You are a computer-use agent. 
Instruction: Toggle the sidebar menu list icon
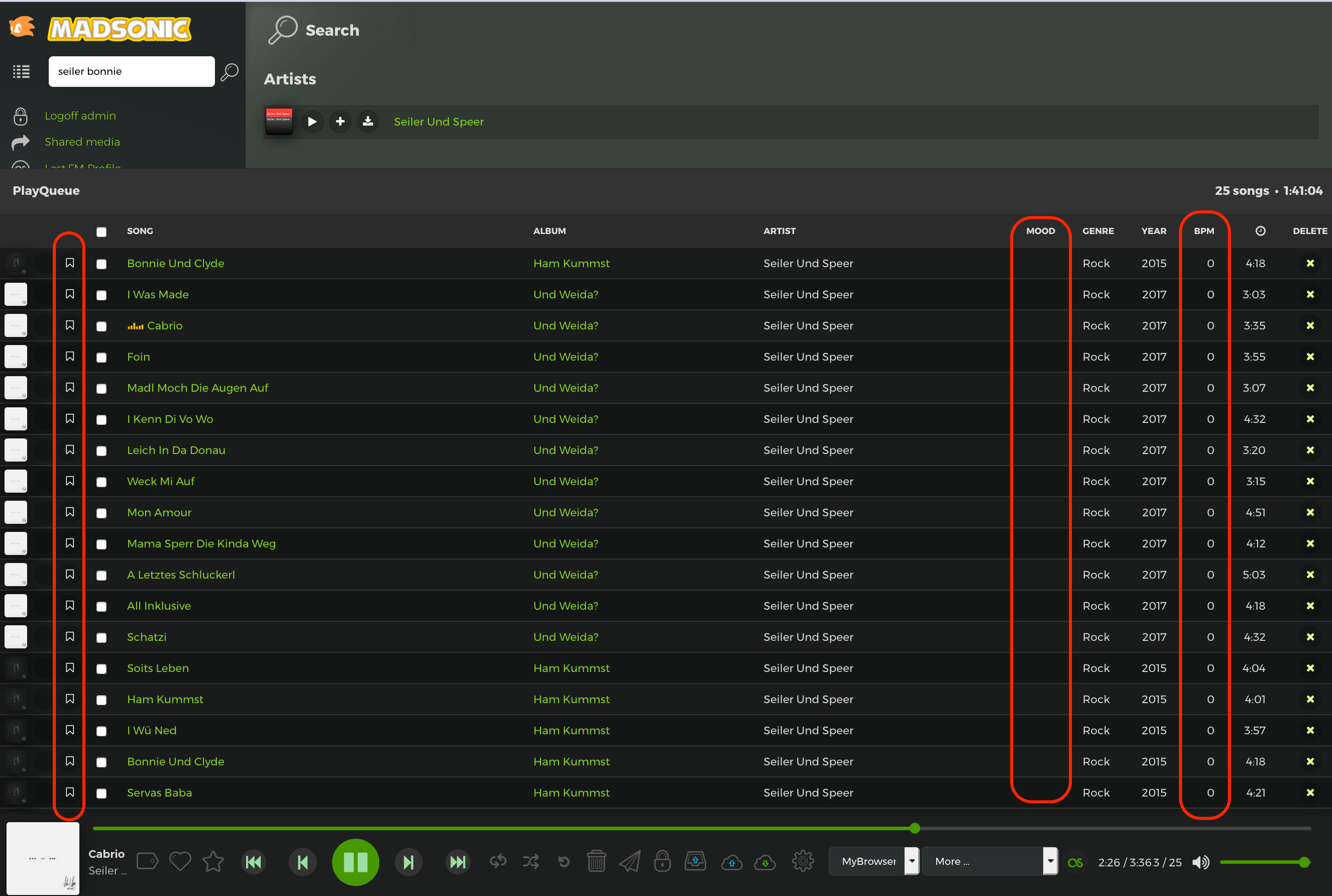point(21,71)
